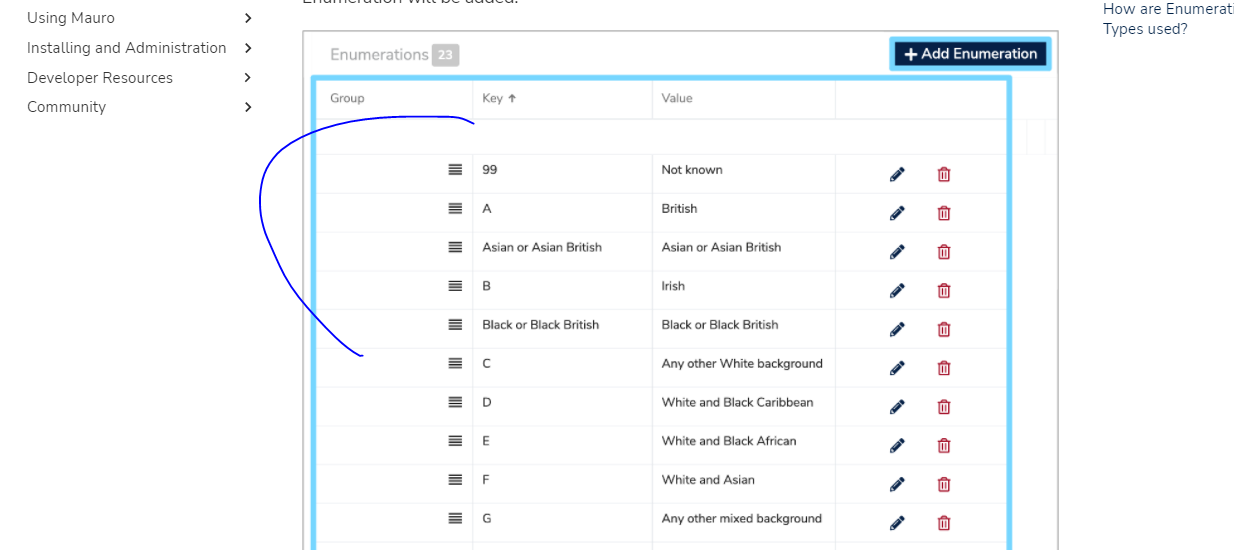1234x550 pixels.
Task: Edit the Asian or Asian British row
Action: [897, 252]
